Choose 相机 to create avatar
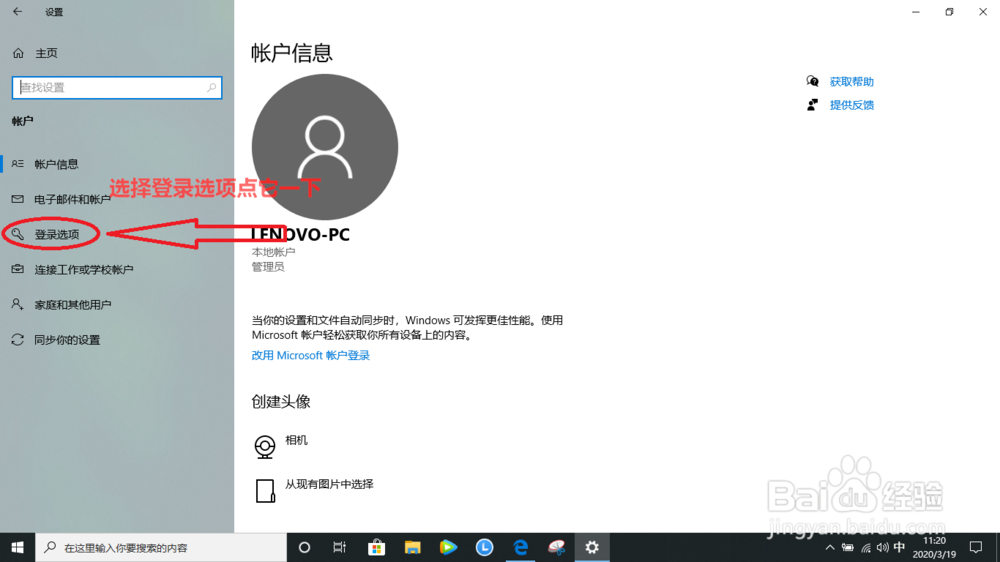Viewport: 1000px width, 562px height. pos(296,440)
